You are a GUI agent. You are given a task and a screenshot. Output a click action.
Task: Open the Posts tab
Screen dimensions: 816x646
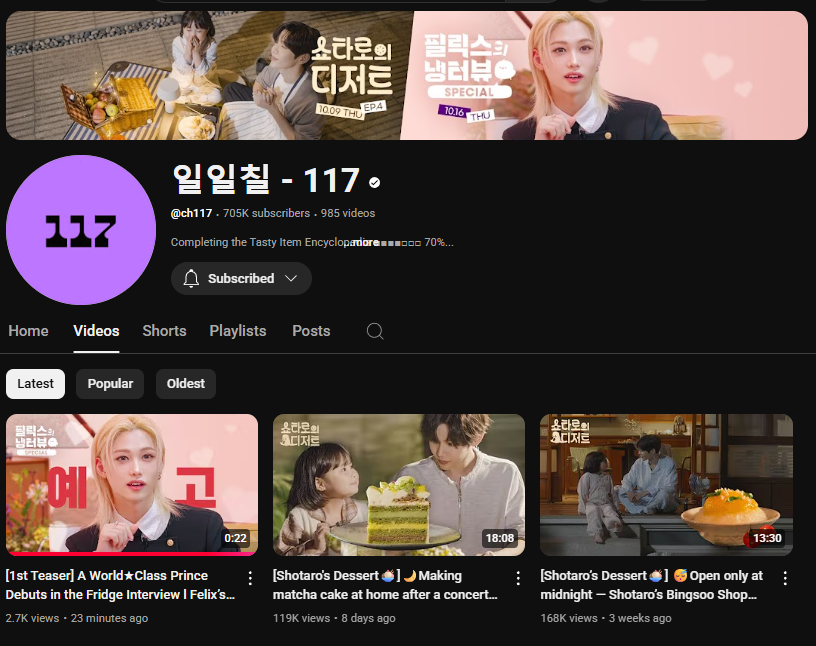[311, 331]
